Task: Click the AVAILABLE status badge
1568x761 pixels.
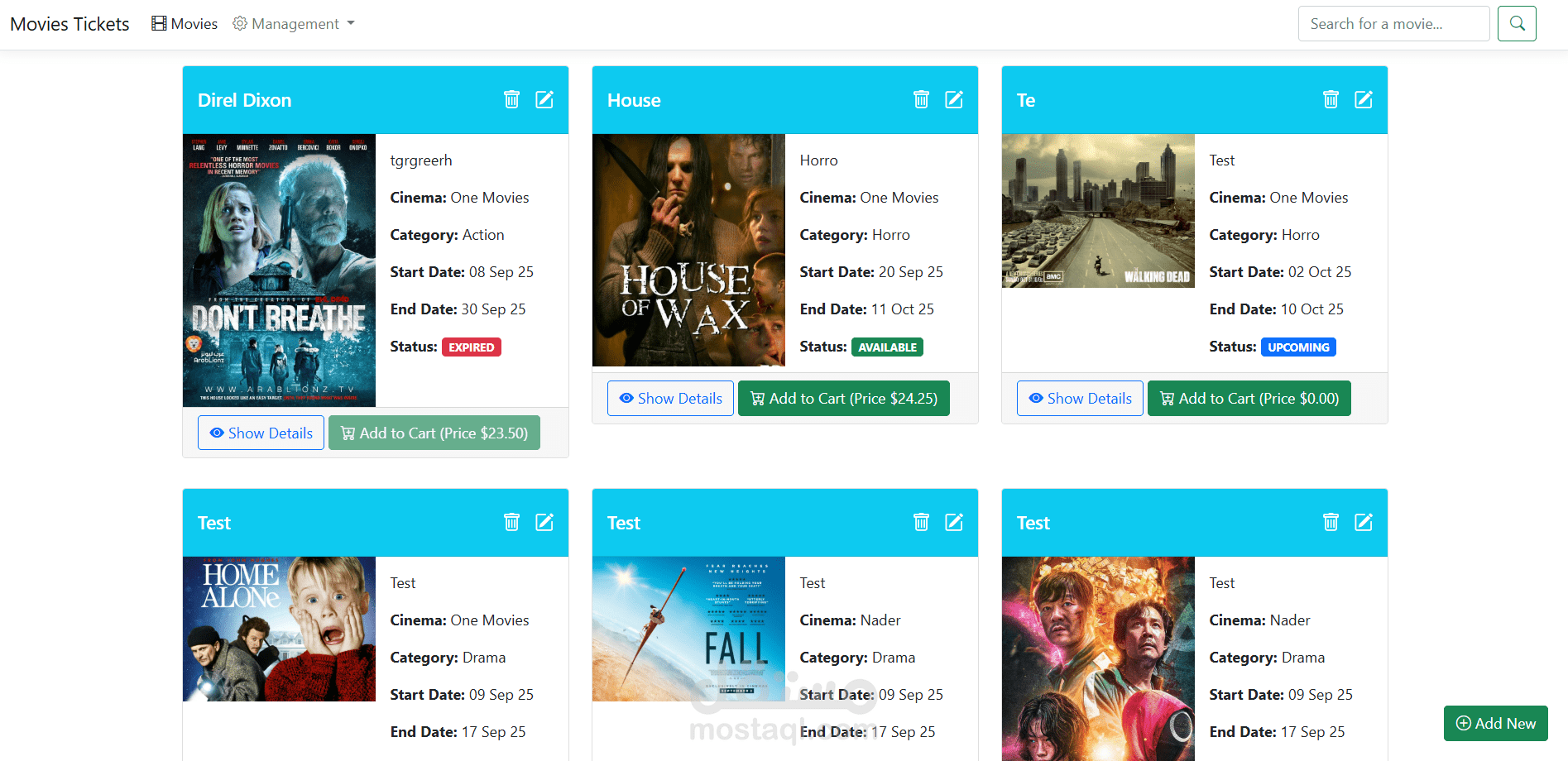Action: [887, 347]
